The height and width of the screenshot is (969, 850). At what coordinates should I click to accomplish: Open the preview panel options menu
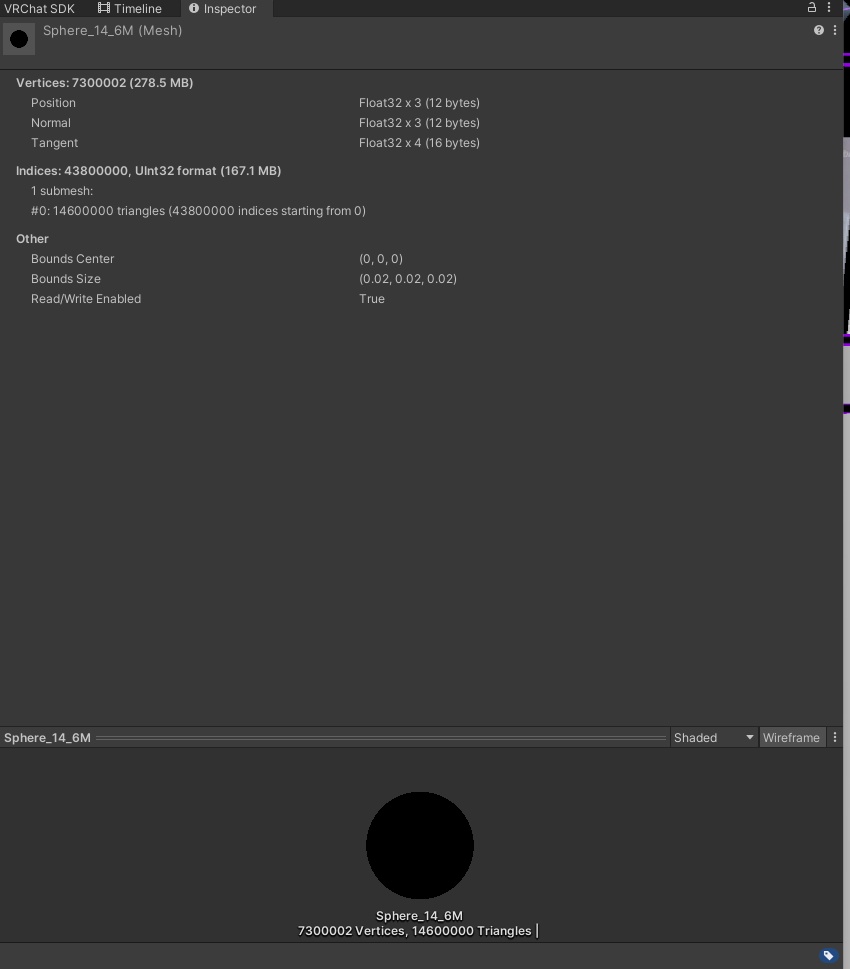coord(835,737)
